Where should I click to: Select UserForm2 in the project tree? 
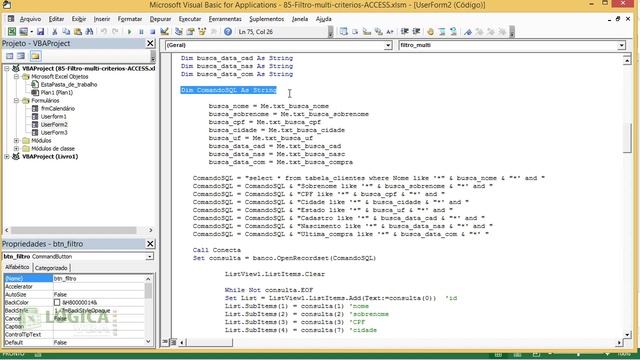pyautogui.click(x=54, y=124)
